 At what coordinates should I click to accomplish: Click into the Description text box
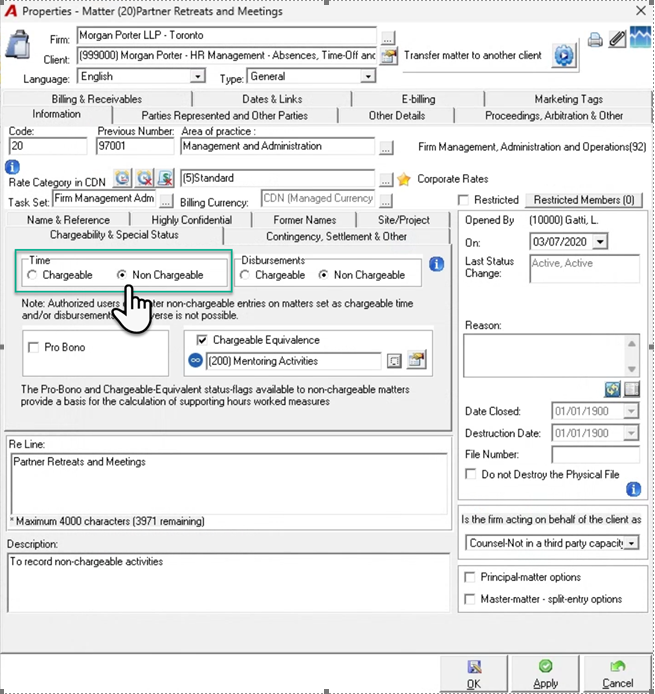pos(228,582)
